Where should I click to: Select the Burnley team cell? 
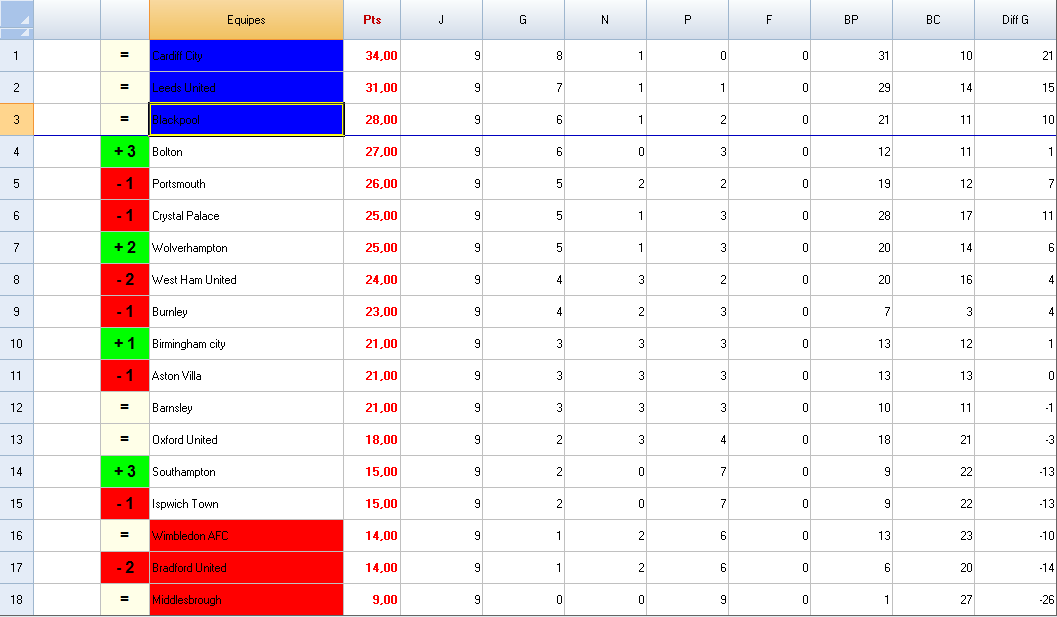[x=246, y=312]
